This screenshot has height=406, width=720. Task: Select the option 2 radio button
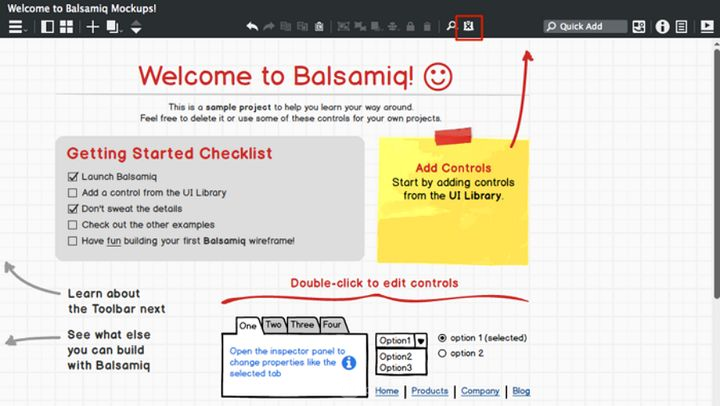click(x=442, y=354)
